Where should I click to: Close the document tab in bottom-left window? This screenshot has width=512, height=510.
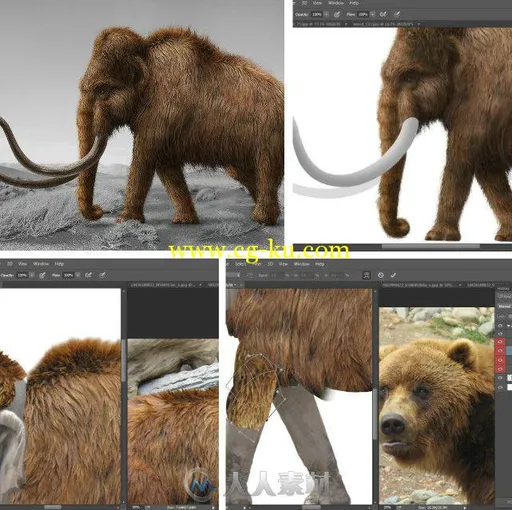(x=200, y=285)
